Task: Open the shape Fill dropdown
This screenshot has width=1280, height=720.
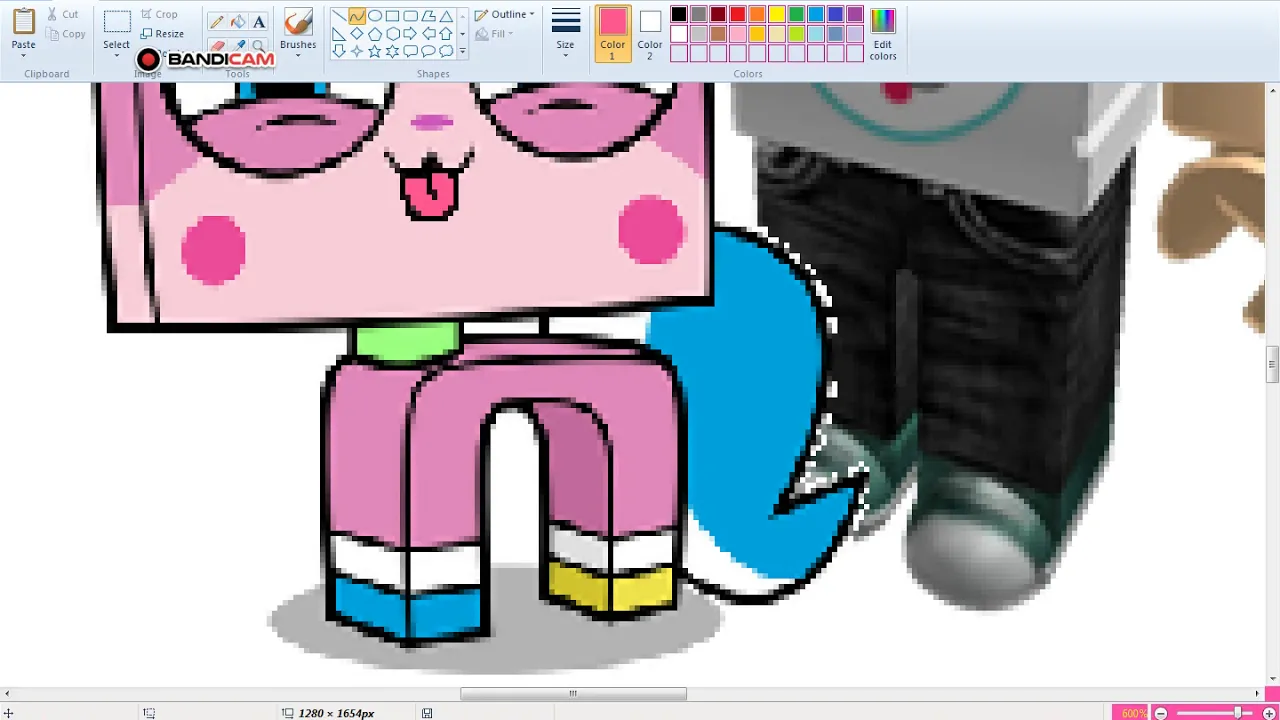Action: pos(495,34)
